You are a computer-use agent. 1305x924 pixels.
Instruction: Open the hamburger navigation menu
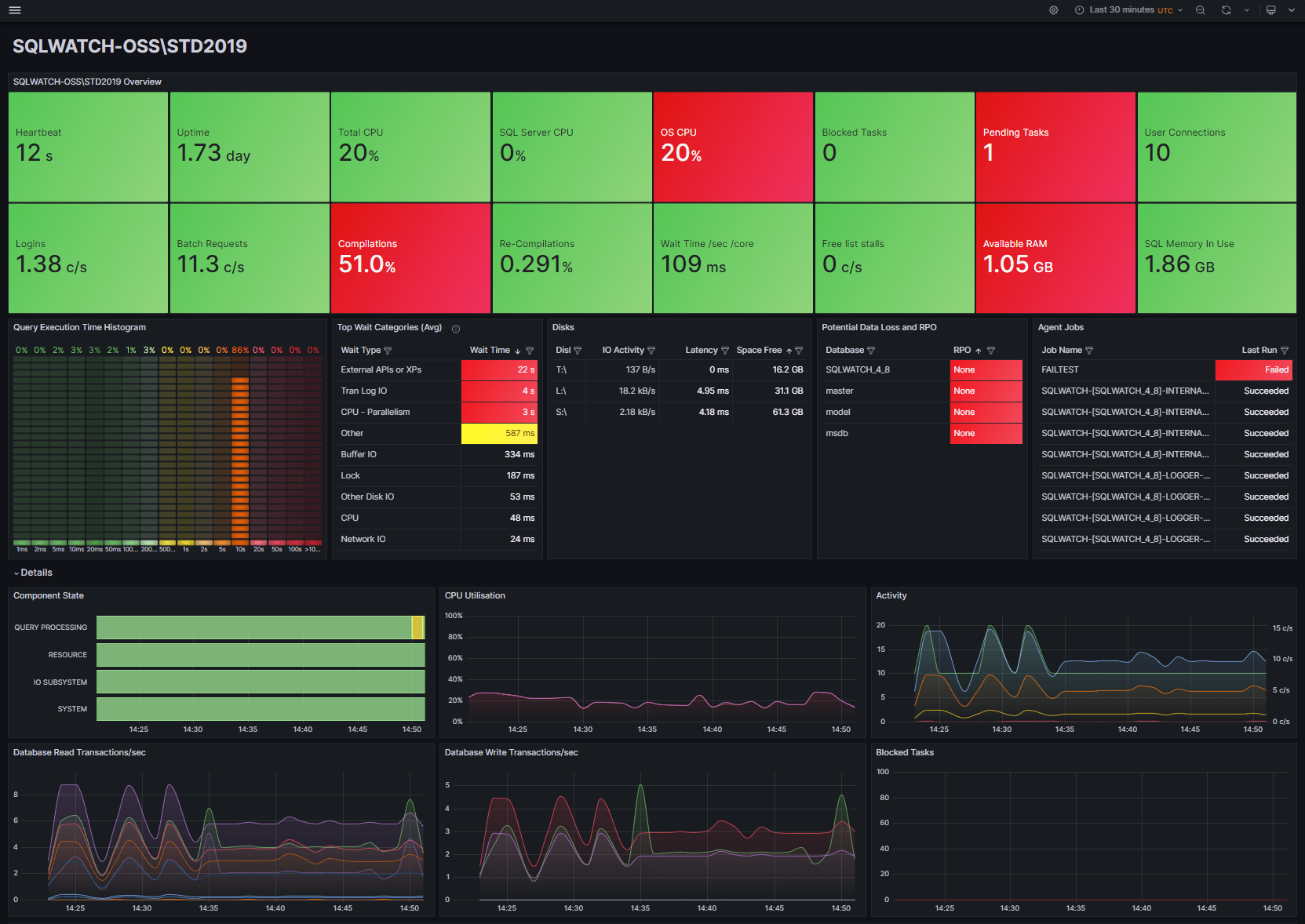(x=15, y=10)
